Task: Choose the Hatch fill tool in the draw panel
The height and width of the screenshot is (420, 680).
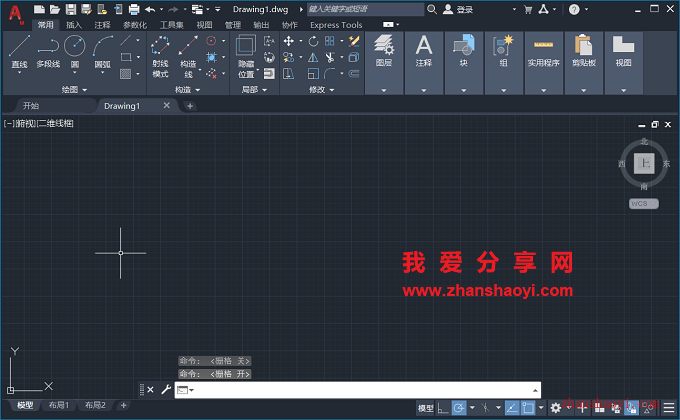Action: 126,74
